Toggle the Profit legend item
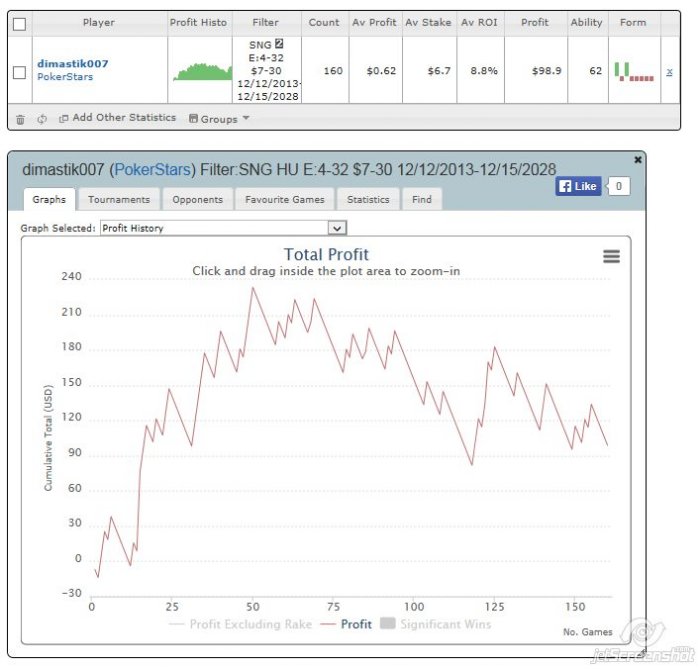Screen dimensions: 700x669 [346, 624]
